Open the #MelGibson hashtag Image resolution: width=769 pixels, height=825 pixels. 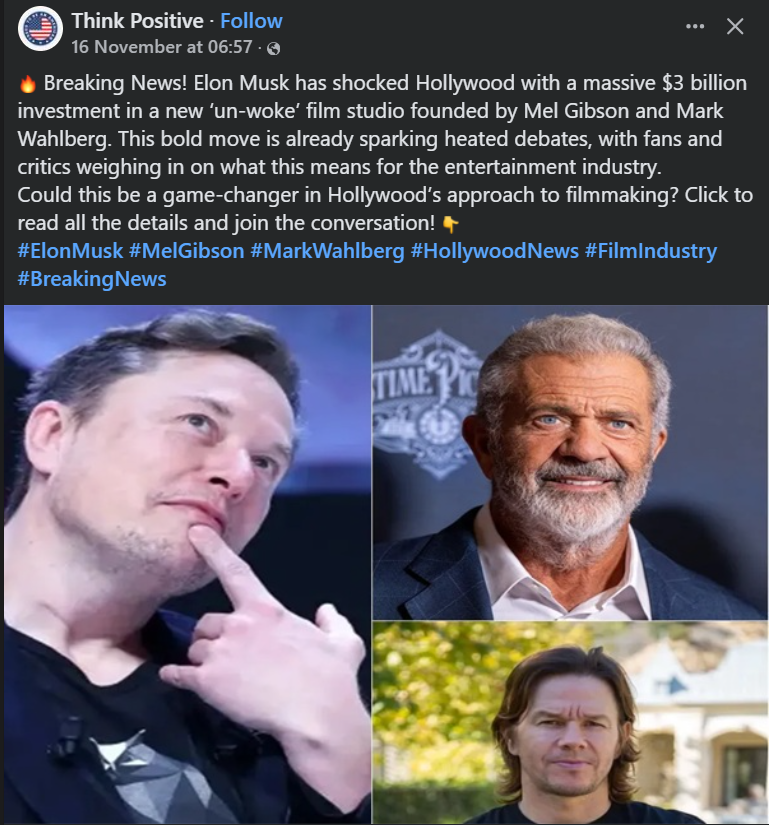tap(187, 251)
